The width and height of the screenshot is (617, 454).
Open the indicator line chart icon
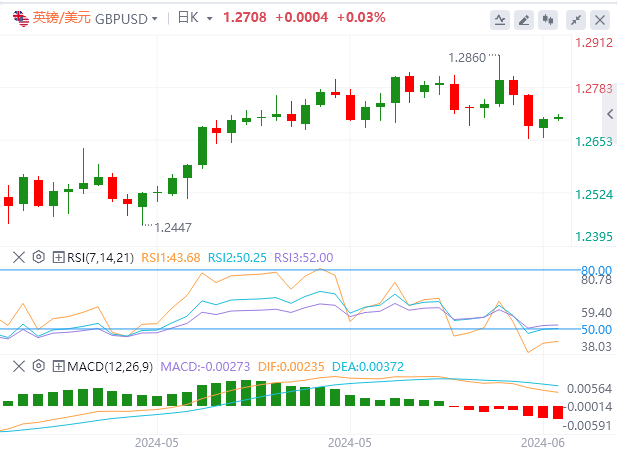(500, 19)
